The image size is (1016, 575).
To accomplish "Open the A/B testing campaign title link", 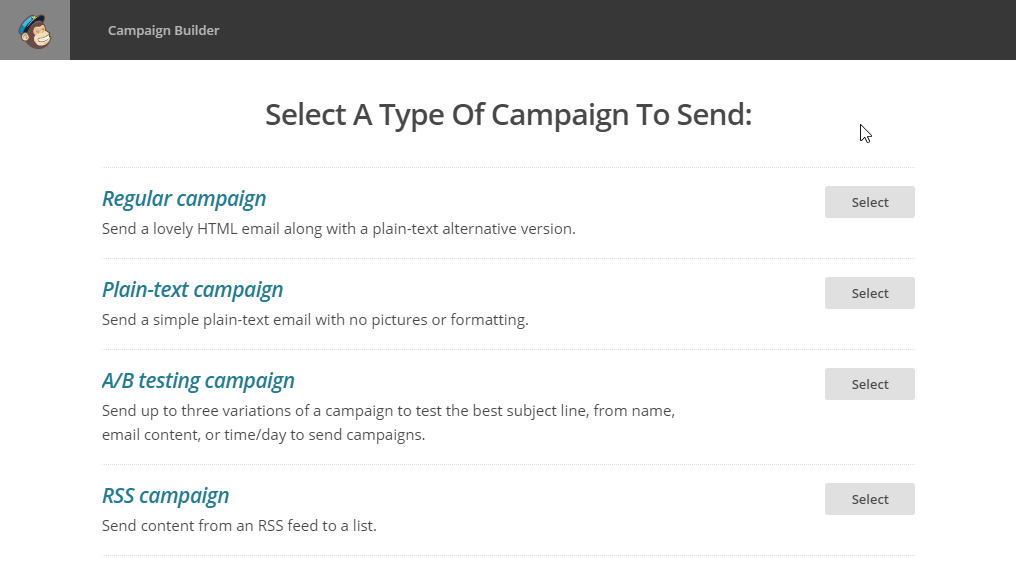I will click(x=198, y=381).
